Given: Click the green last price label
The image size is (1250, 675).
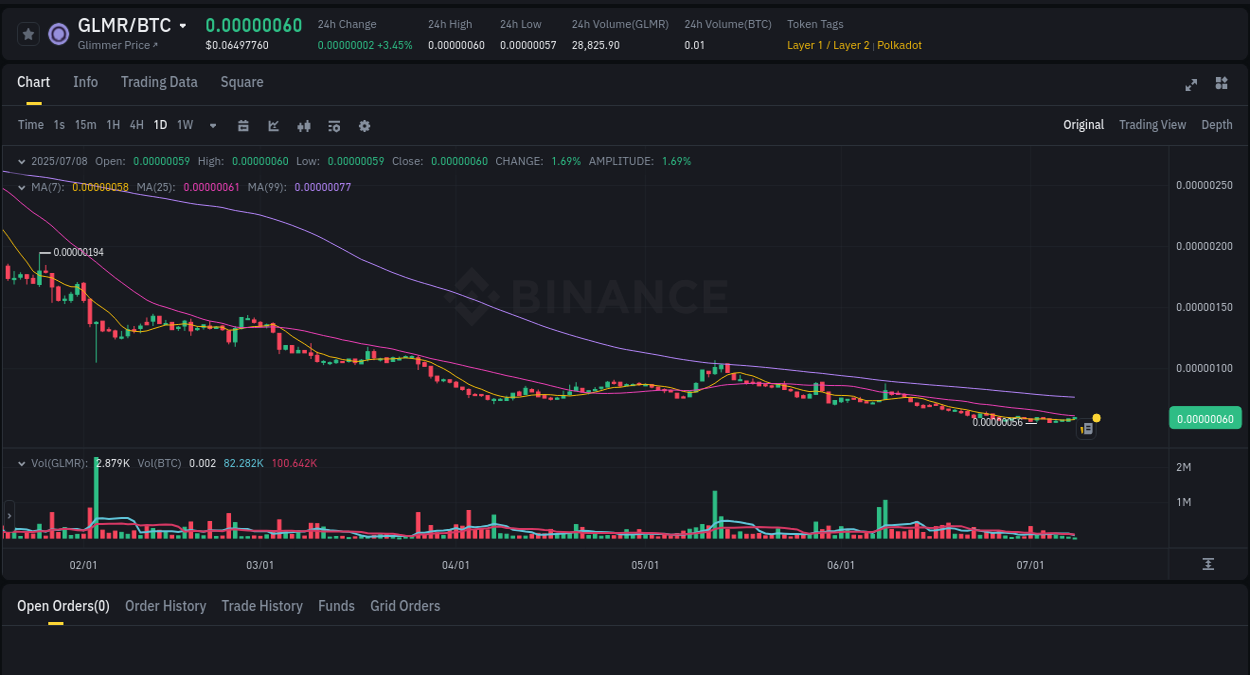Looking at the screenshot, I should pyautogui.click(x=1205, y=418).
